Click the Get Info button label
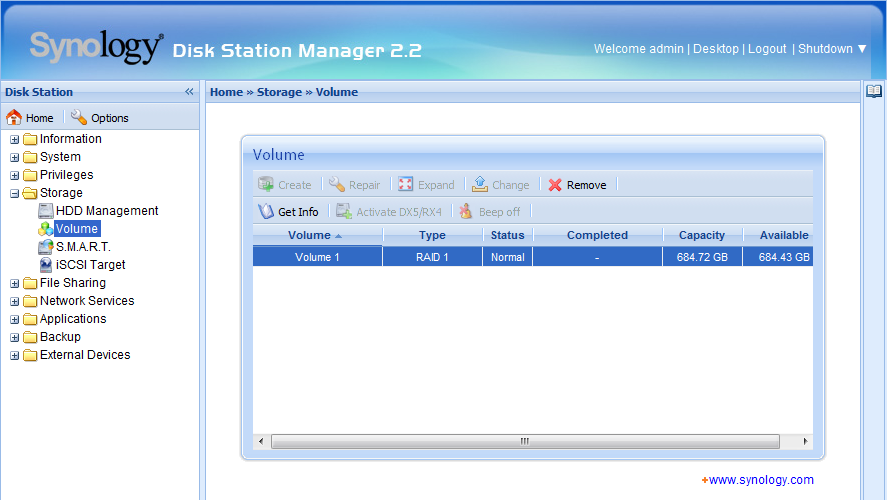The width and height of the screenshot is (887, 500). 298,212
